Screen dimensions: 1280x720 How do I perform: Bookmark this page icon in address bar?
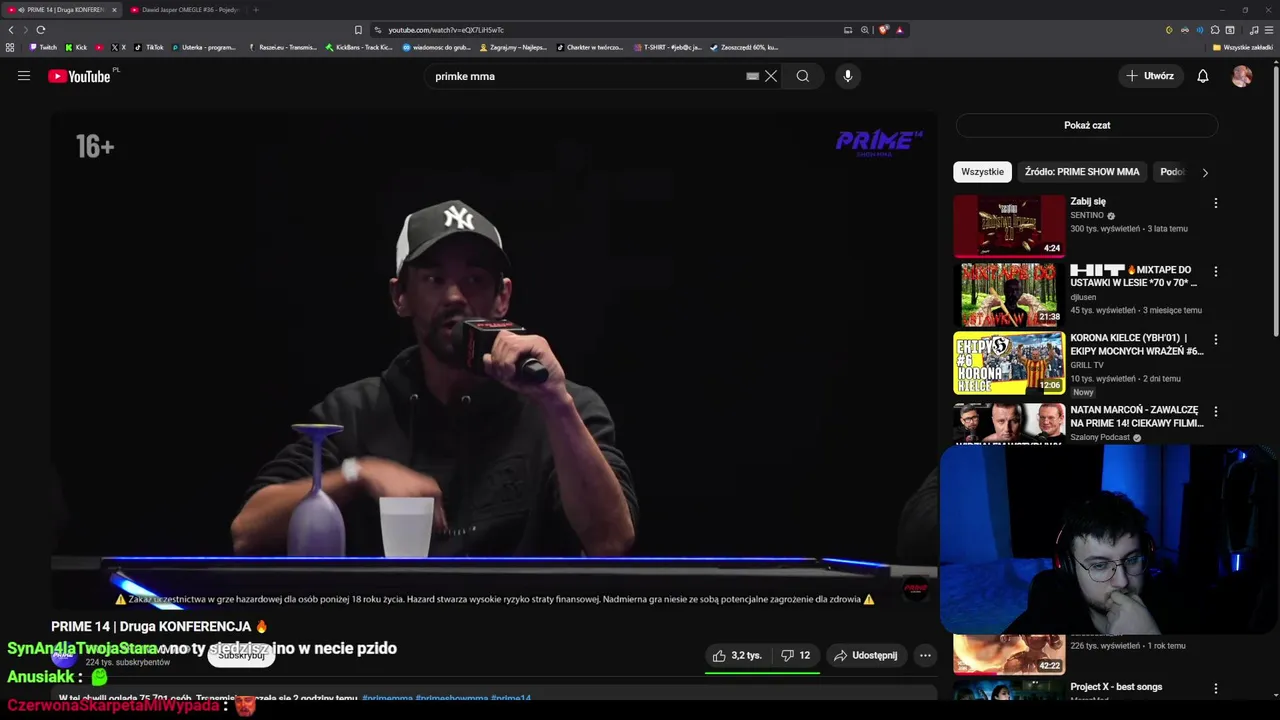[x=358, y=30]
